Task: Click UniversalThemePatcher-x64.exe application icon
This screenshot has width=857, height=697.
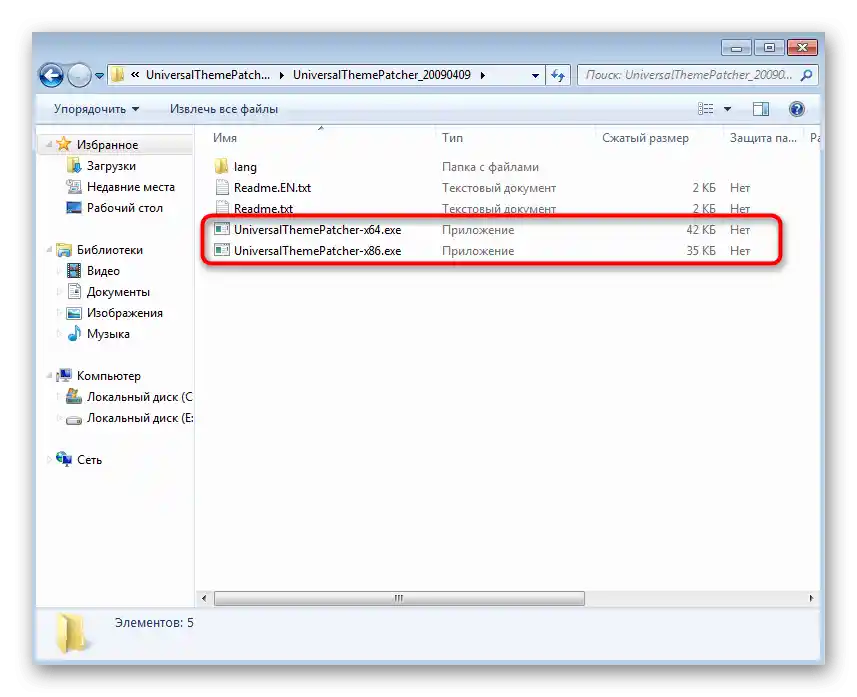Action: point(221,229)
